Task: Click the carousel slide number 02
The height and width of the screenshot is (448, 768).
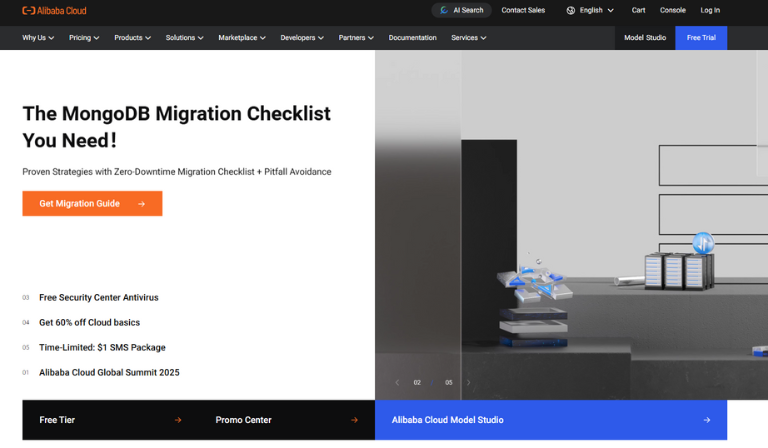Action: tap(417, 382)
